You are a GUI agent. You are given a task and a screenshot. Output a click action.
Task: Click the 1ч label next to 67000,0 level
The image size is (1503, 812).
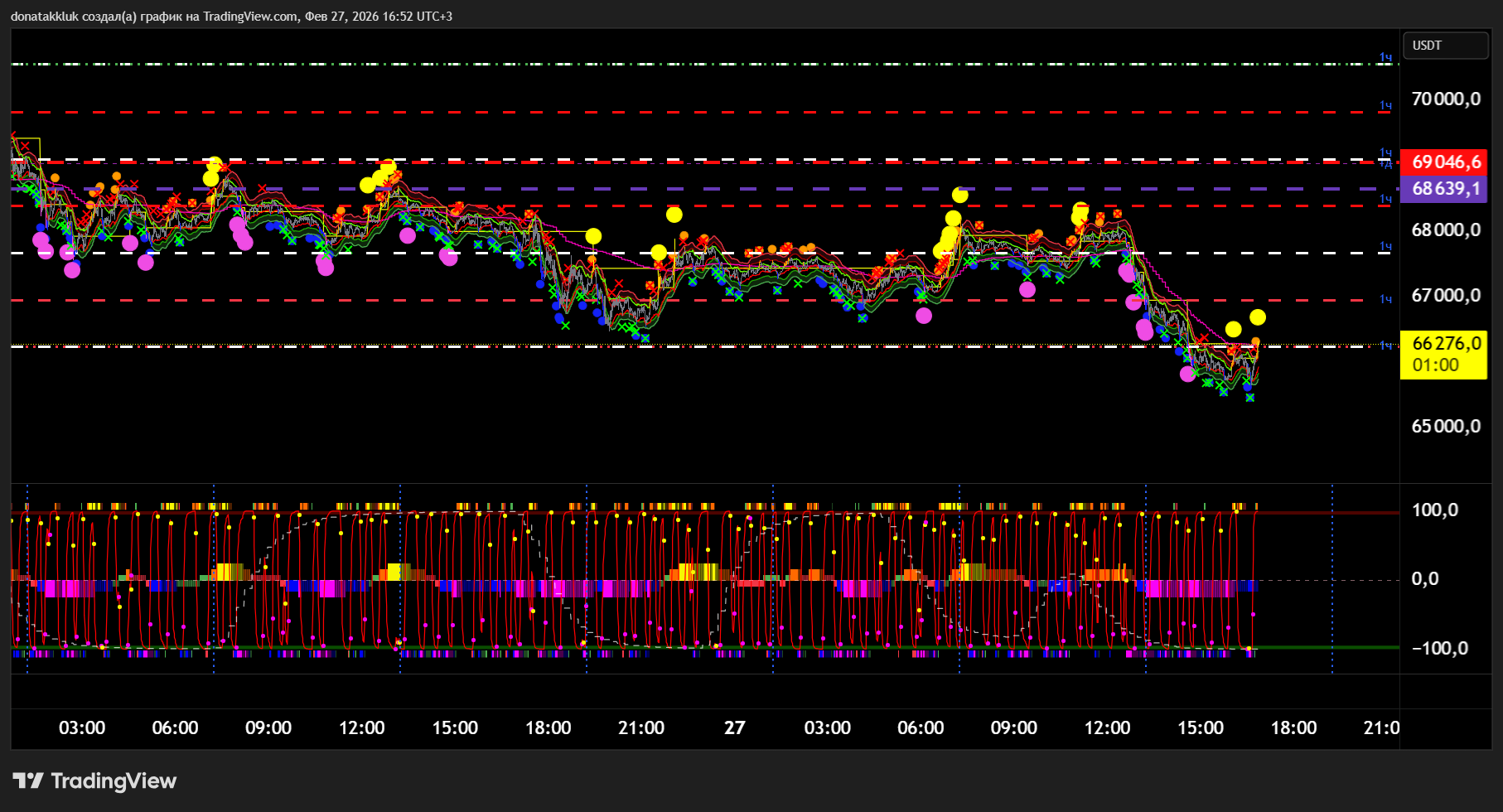pos(1385,299)
